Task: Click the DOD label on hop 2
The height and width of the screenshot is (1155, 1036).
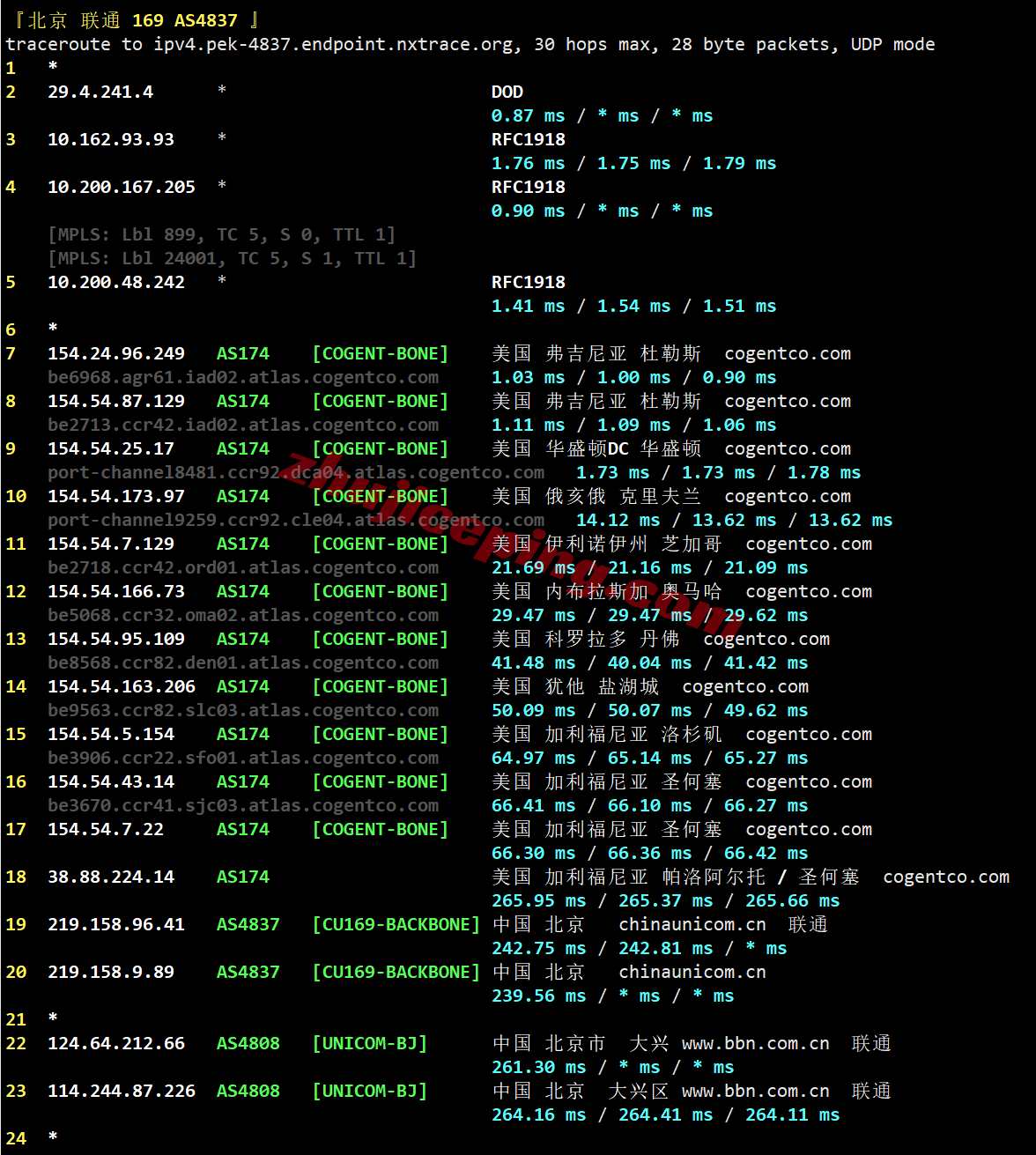Action: [507, 92]
